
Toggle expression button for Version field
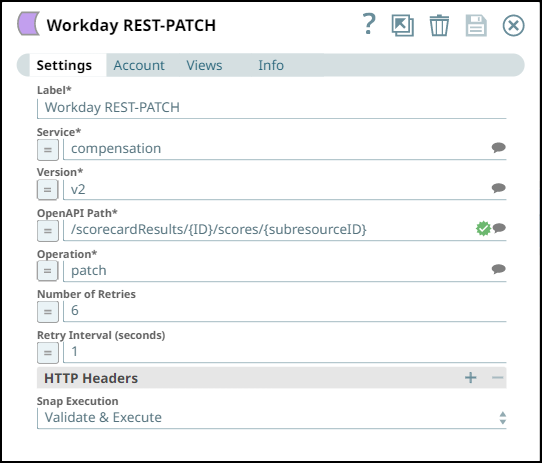[48, 190]
